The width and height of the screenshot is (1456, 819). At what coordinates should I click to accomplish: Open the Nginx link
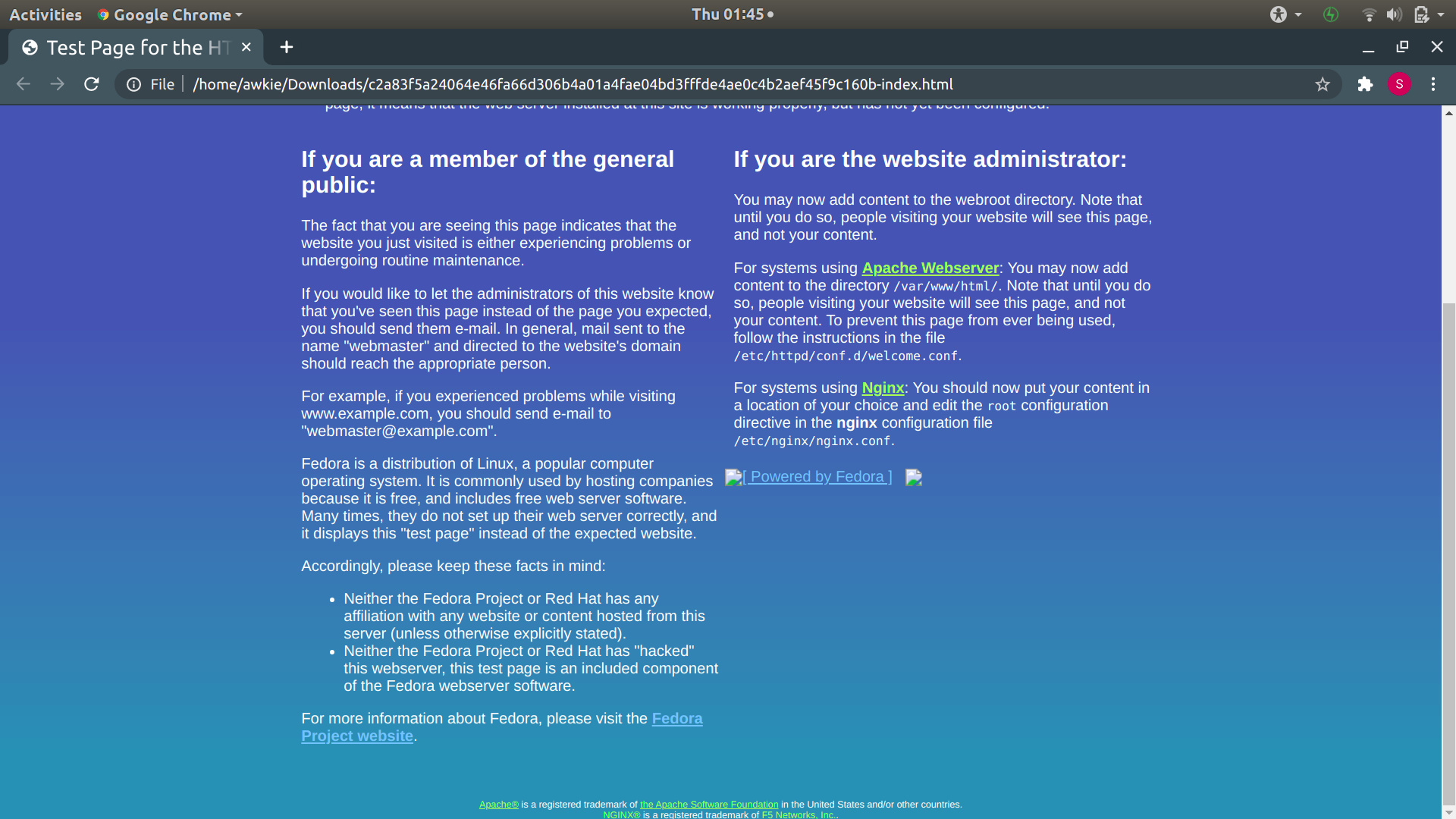point(883,388)
